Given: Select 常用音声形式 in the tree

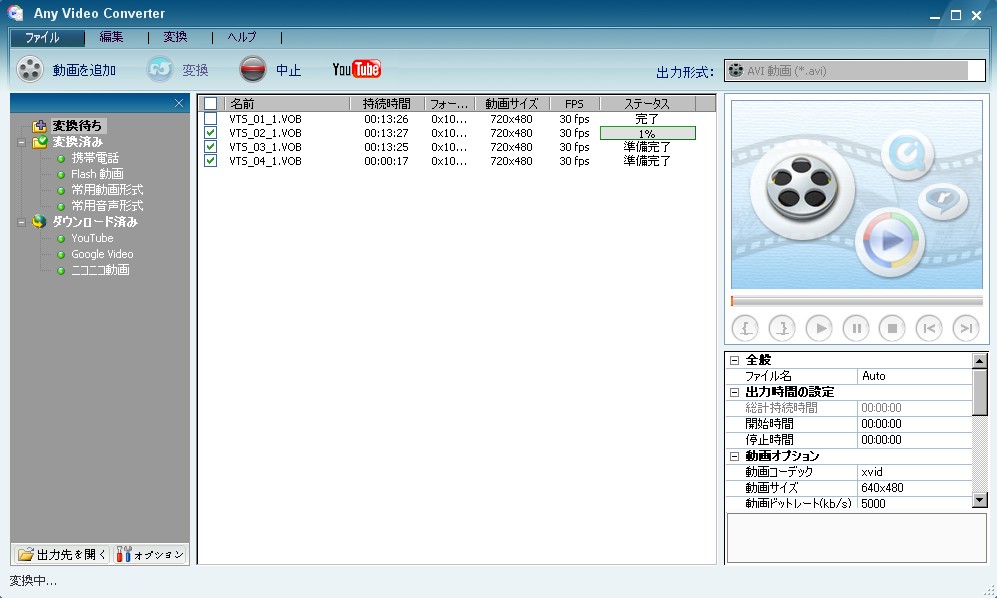Looking at the screenshot, I should pos(107,205).
